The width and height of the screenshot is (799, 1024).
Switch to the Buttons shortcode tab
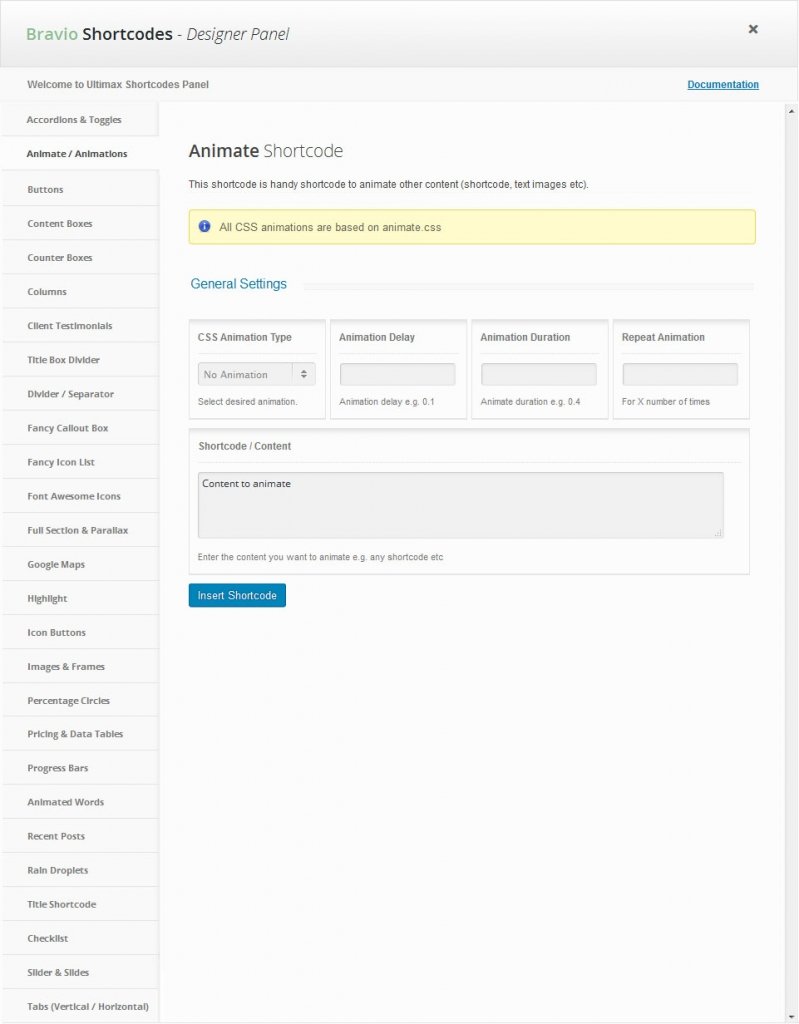45,190
